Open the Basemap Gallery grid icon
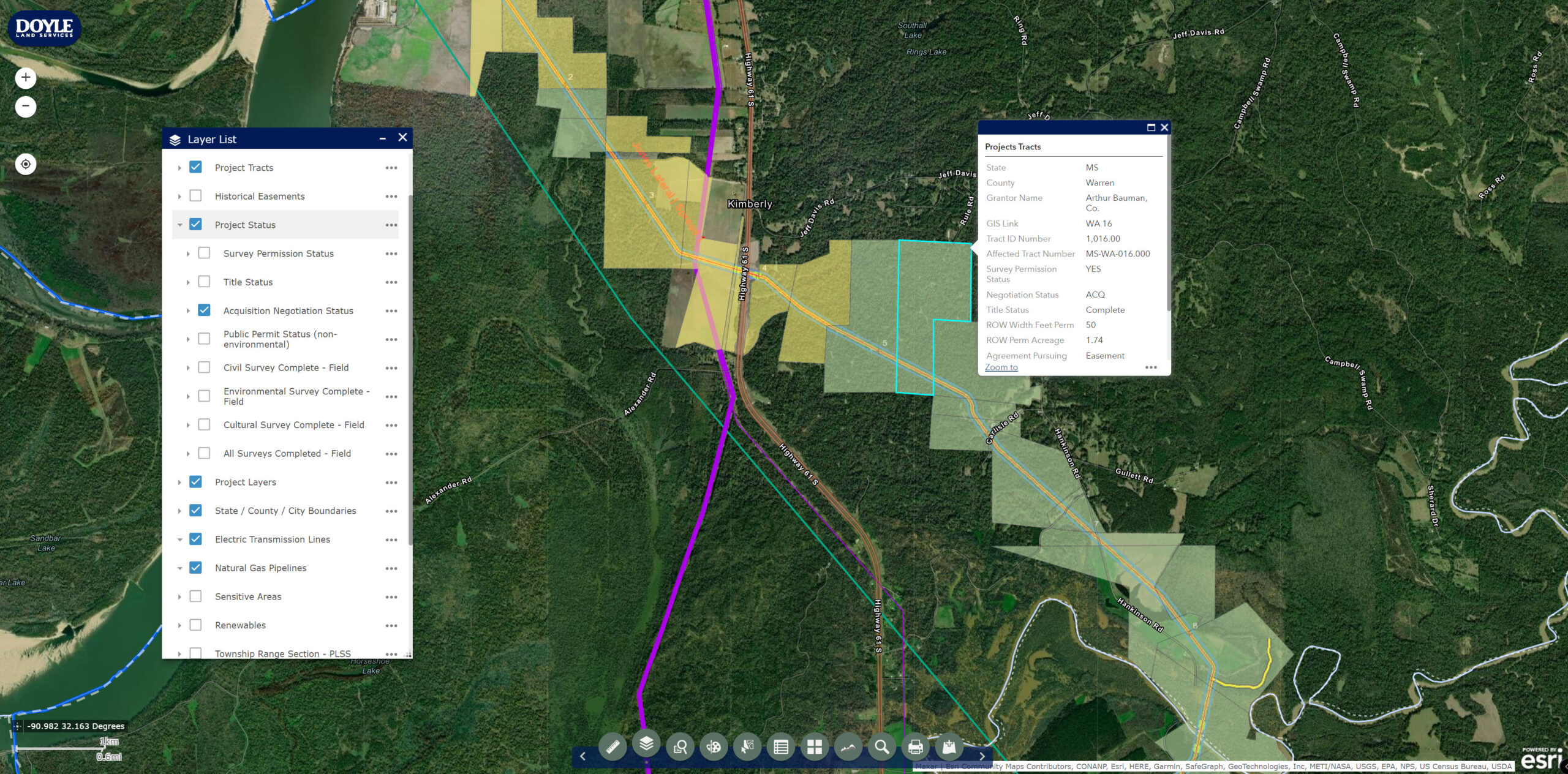This screenshot has height=774, width=1568. [x=815, y=747]
